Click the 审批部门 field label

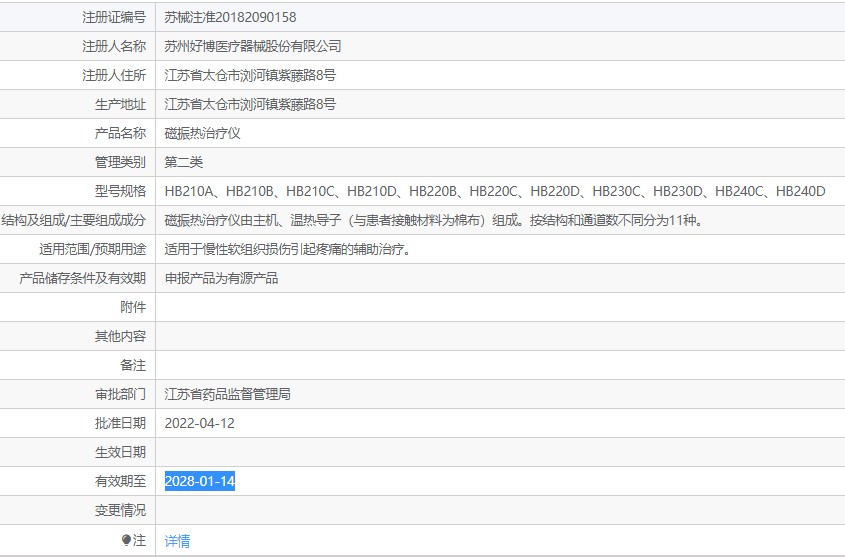tap(120, 394)
